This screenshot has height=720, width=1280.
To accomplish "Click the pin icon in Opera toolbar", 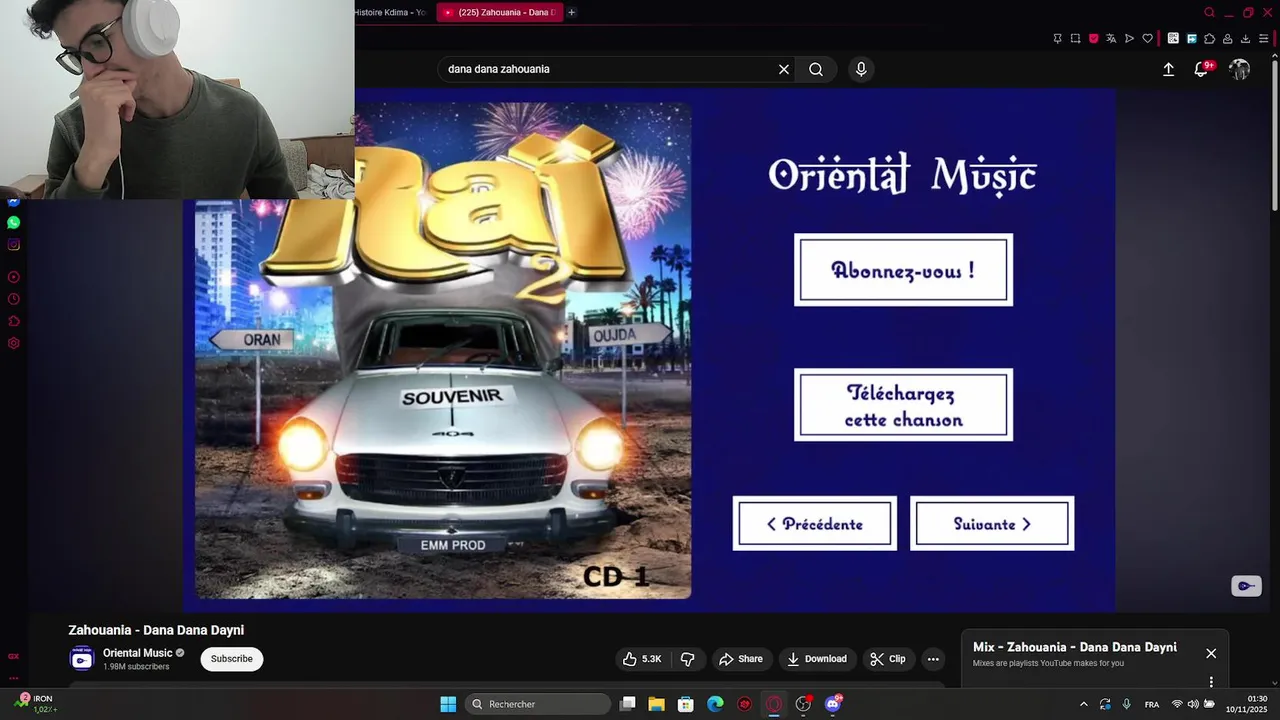I will click(x=1057, y=38).
